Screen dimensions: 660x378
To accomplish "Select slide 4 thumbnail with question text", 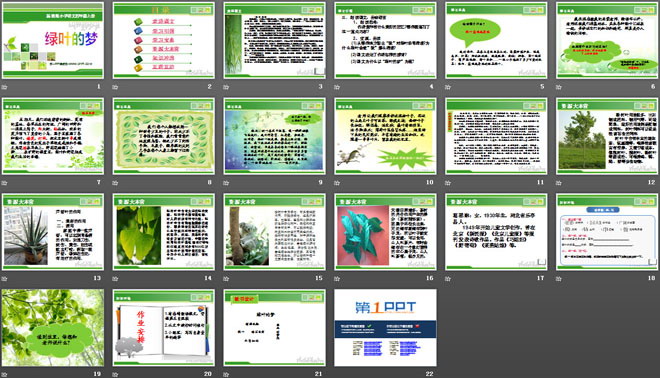I will click(385, 40).
